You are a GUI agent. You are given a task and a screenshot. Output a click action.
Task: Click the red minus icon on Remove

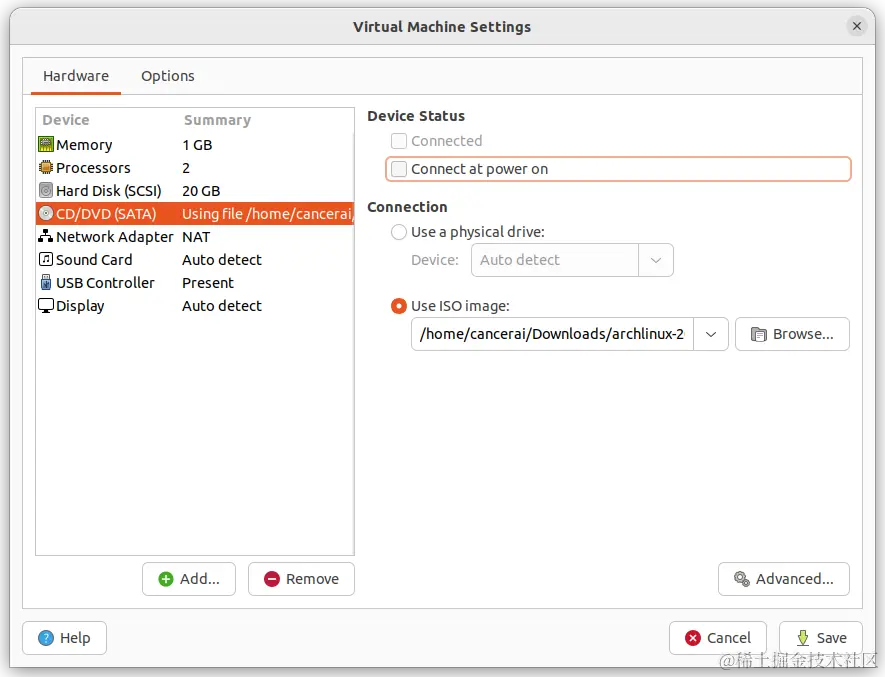pos(272,579)
